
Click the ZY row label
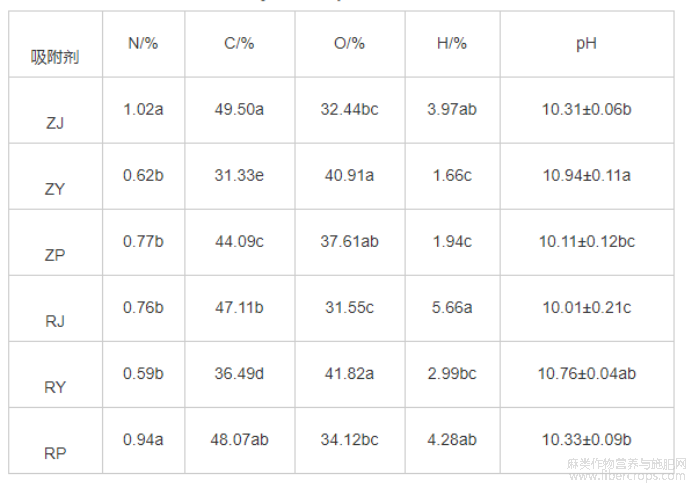pos(55,189)
